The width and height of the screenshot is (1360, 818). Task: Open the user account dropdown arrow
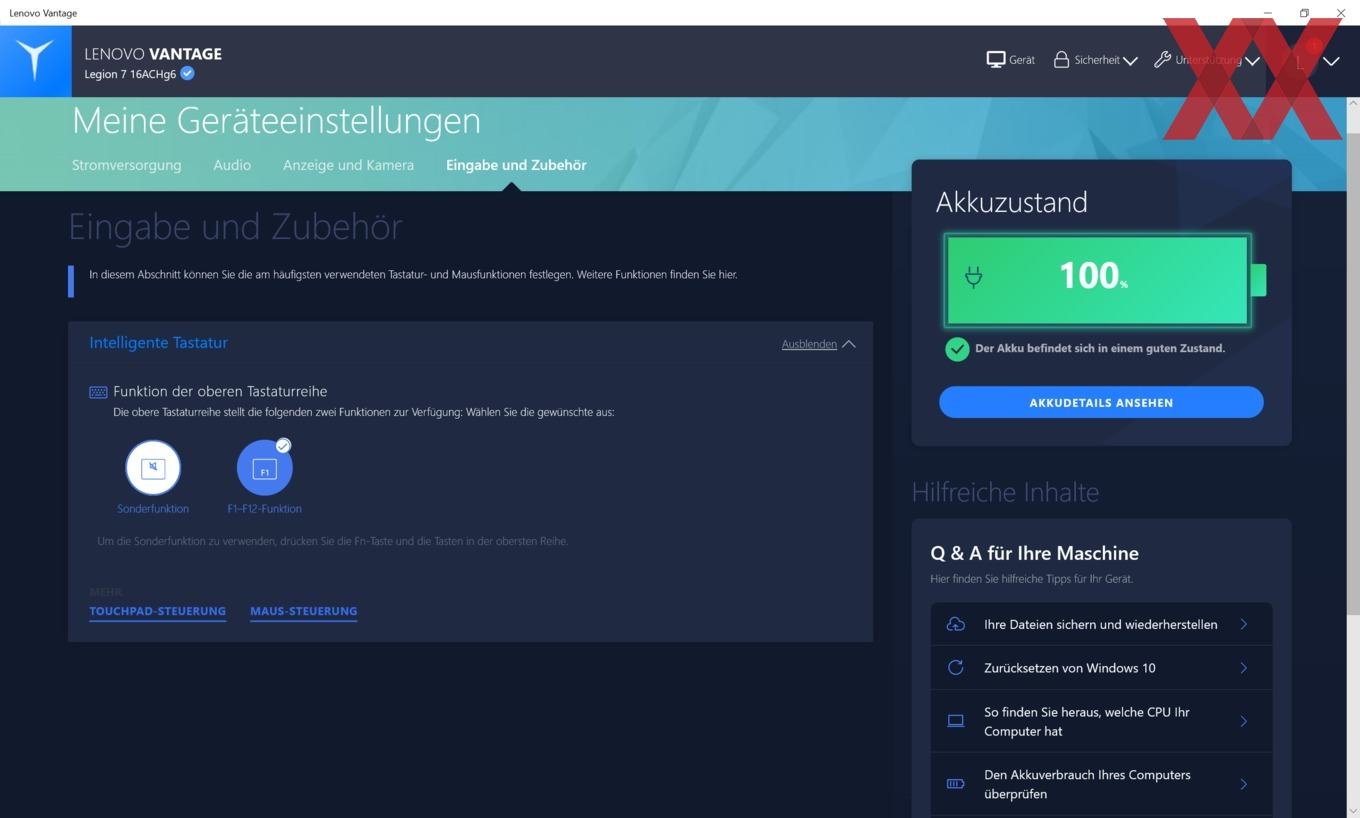[1331, 61]
